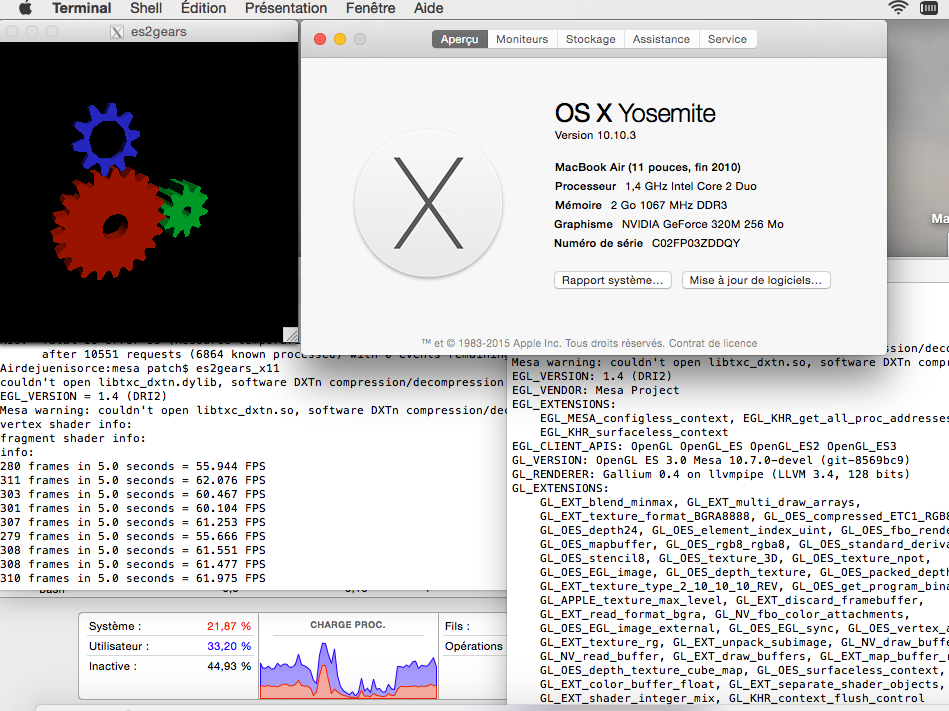Open the Aide menu

(428, 8)
